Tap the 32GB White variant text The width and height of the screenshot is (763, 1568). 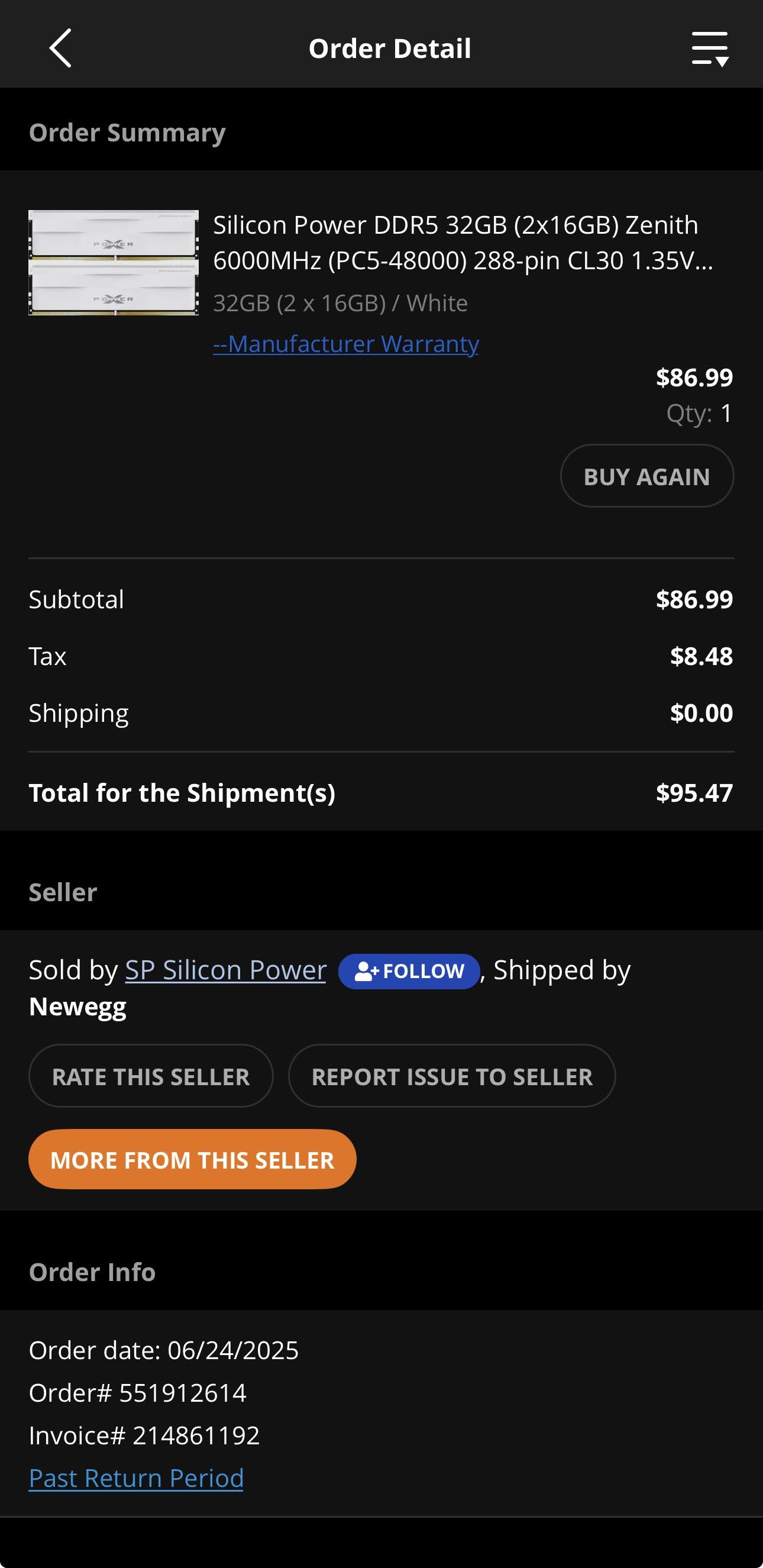click(x=340, y=303)
